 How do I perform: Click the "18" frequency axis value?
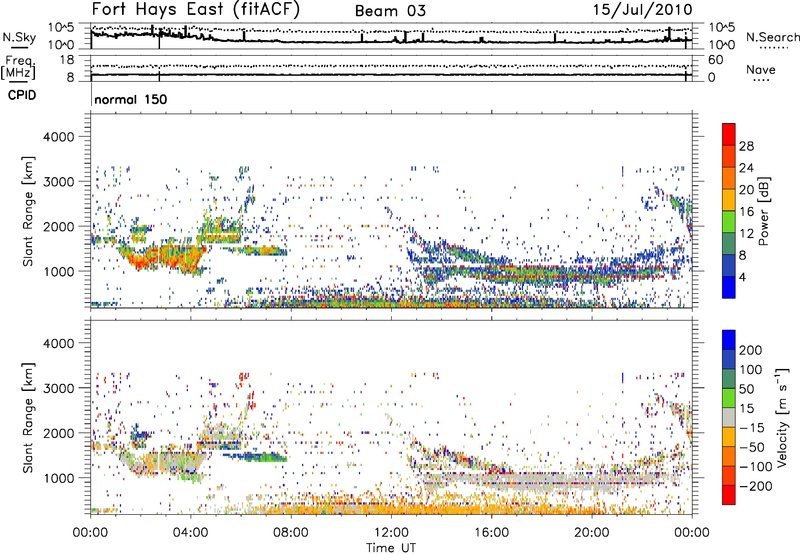(67, 60)
